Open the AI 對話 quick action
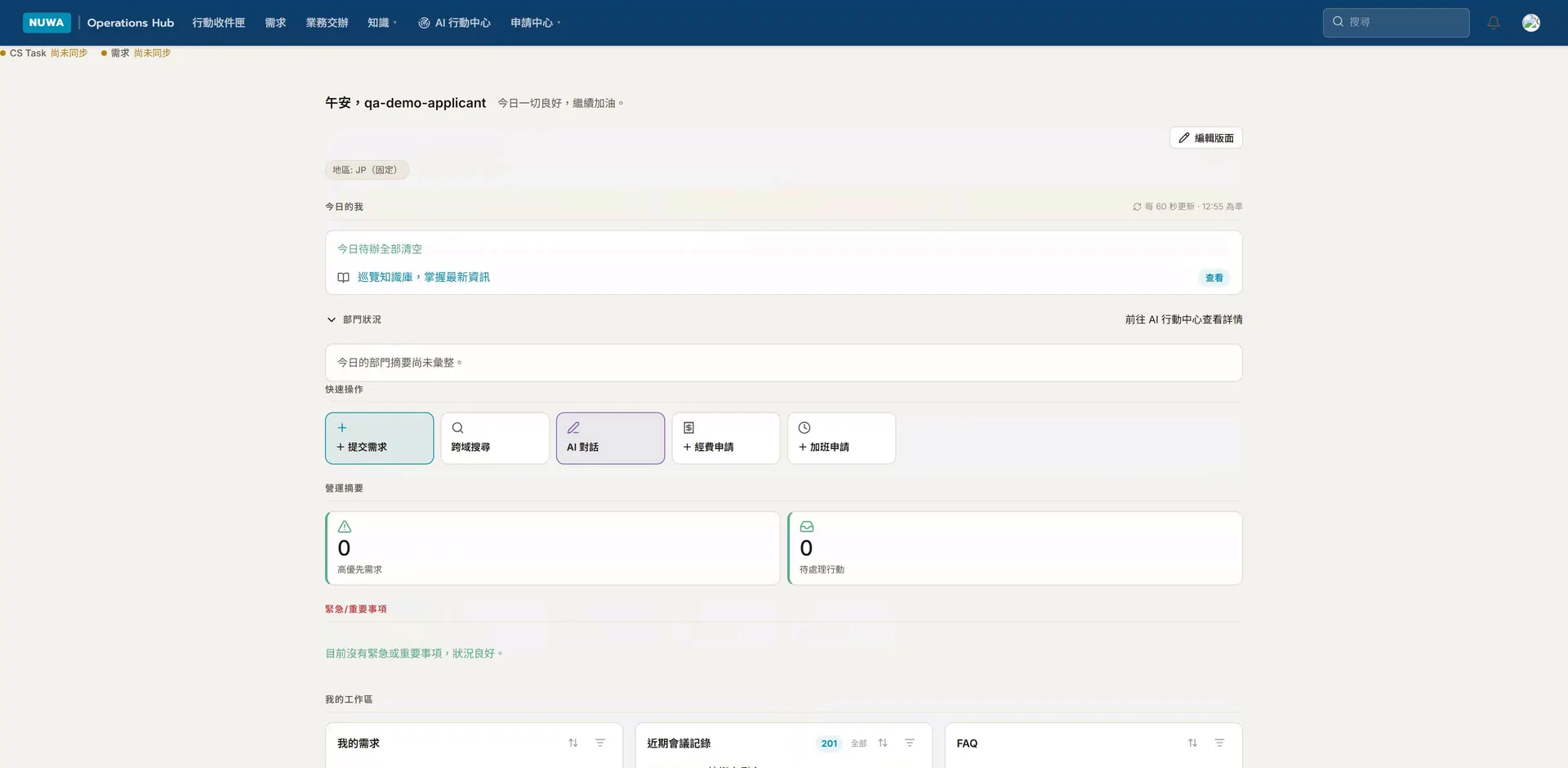The height and width of the screenshot is (768, 1568). point(611,438)
